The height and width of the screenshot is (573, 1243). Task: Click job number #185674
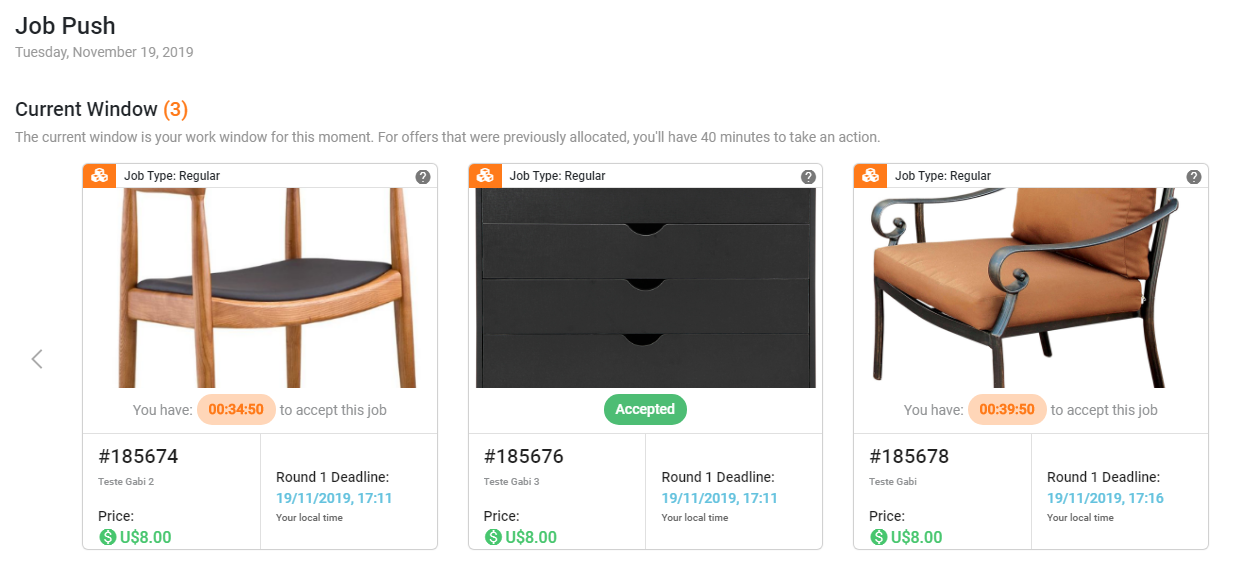click(x=138, y=457)
